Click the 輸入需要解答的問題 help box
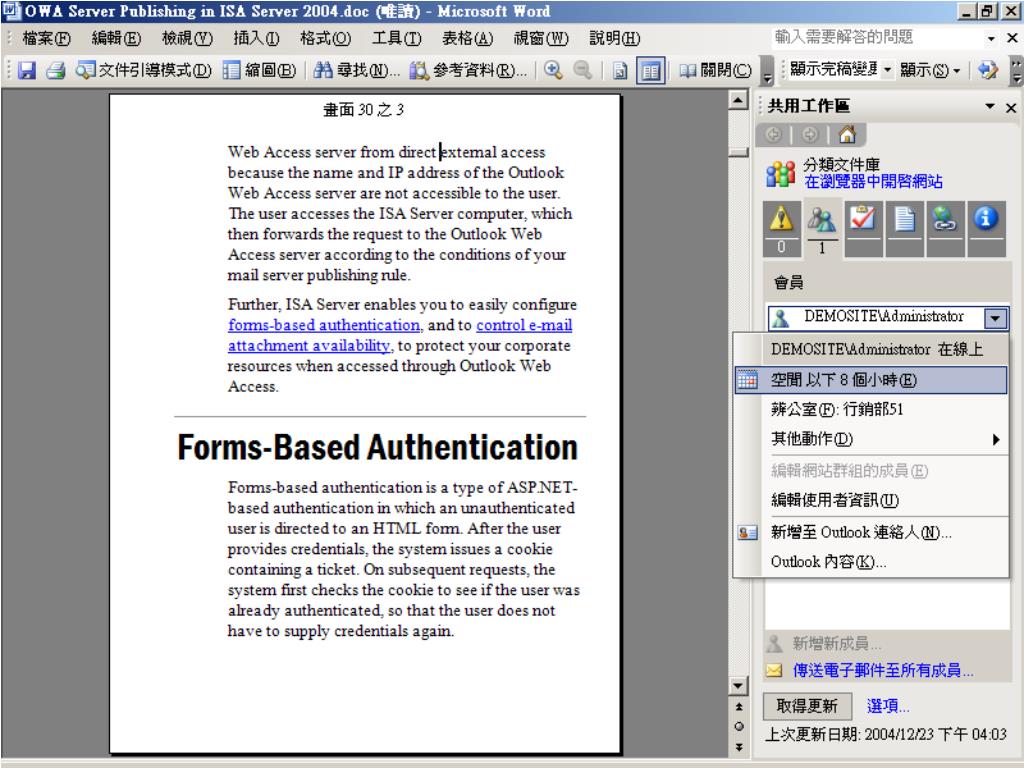This screenshot has width=1024, height=768. point(876,37)
